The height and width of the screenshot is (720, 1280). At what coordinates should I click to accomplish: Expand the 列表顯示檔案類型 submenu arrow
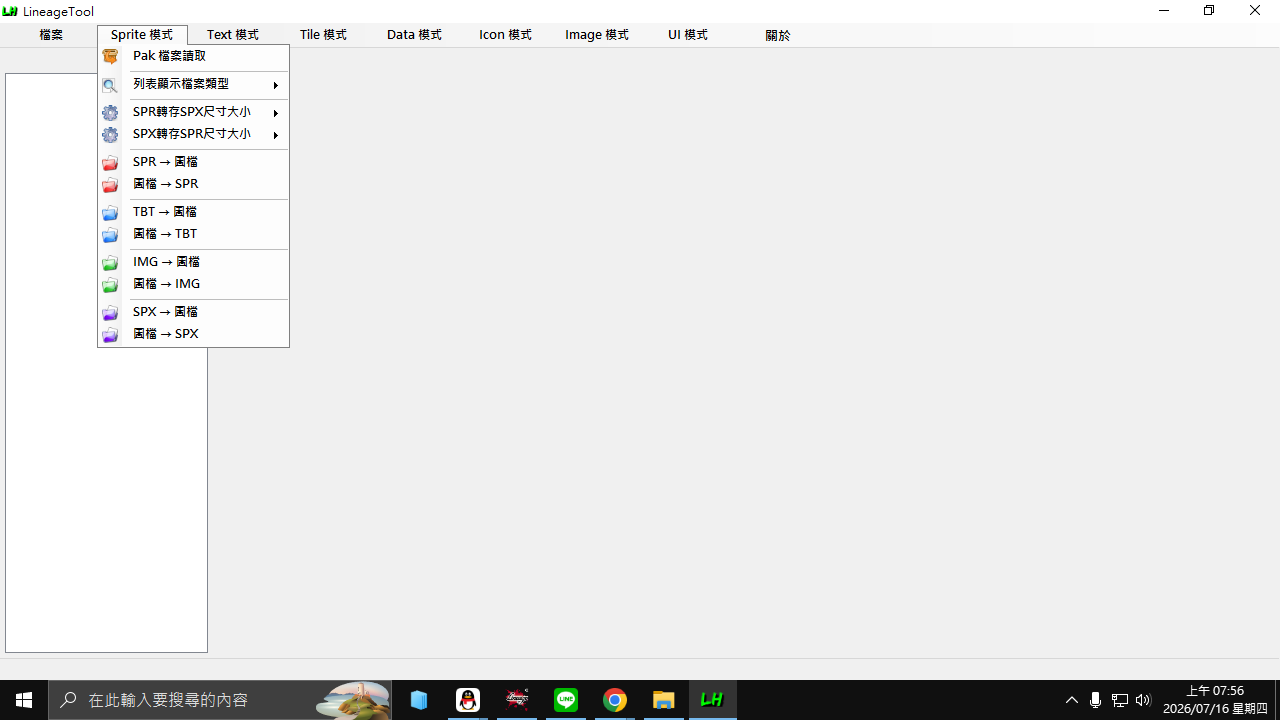pyautogui.click(x=276, y=85)
